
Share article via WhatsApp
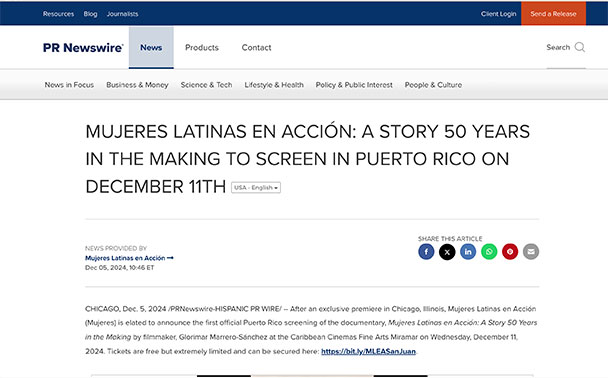[489, 252]
